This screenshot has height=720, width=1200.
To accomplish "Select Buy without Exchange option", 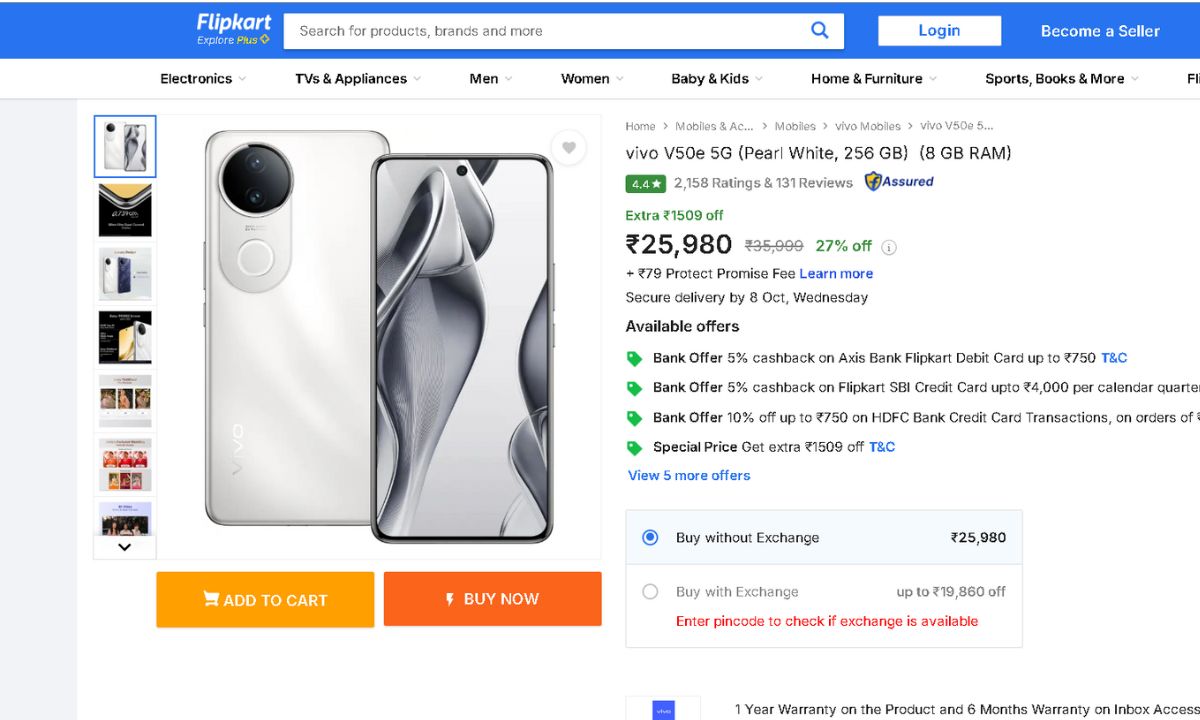I will click(x=650, y=538).
